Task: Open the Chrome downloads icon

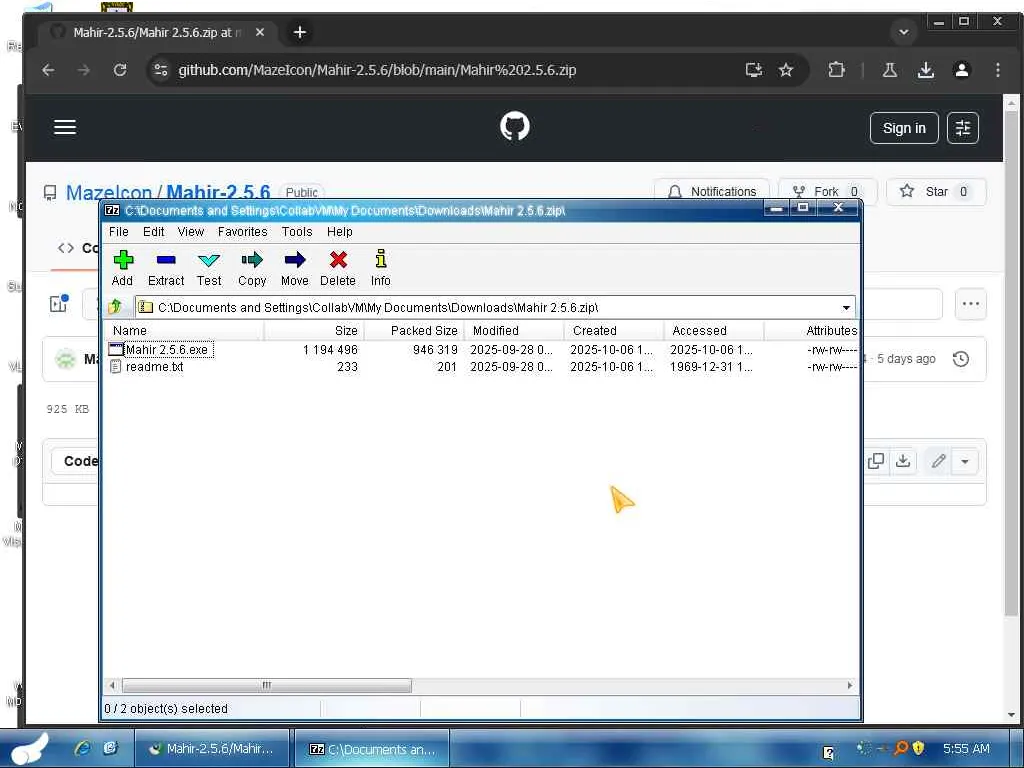Action: click(x=925, y=70)
